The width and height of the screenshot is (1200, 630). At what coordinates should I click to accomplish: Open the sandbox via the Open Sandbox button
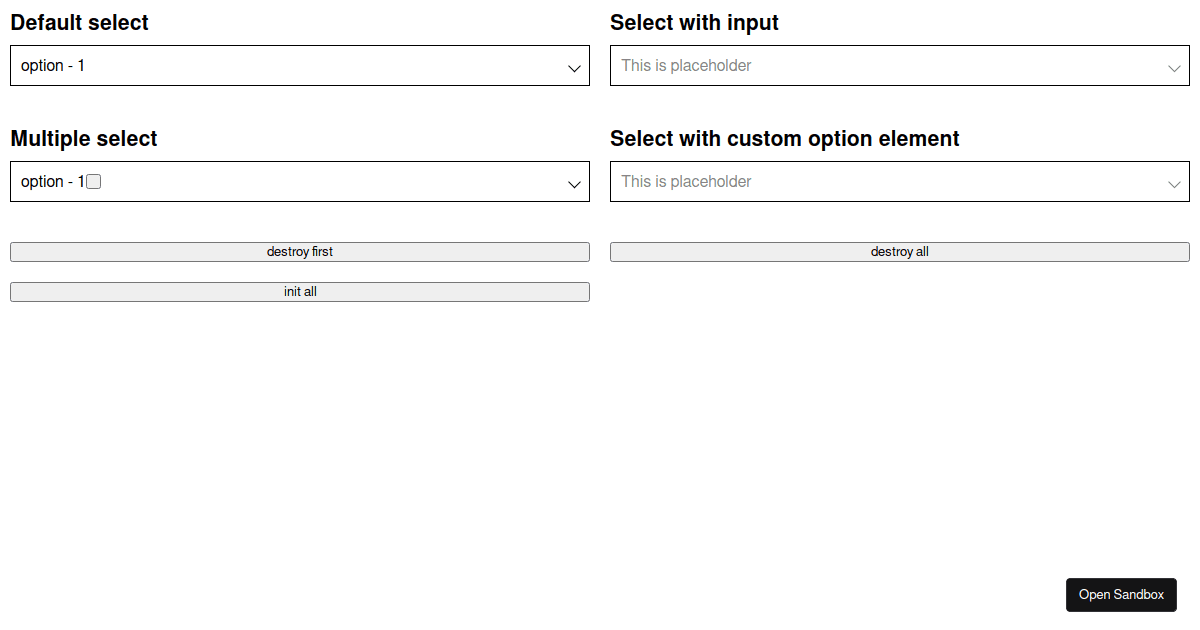pos(1121,595)
